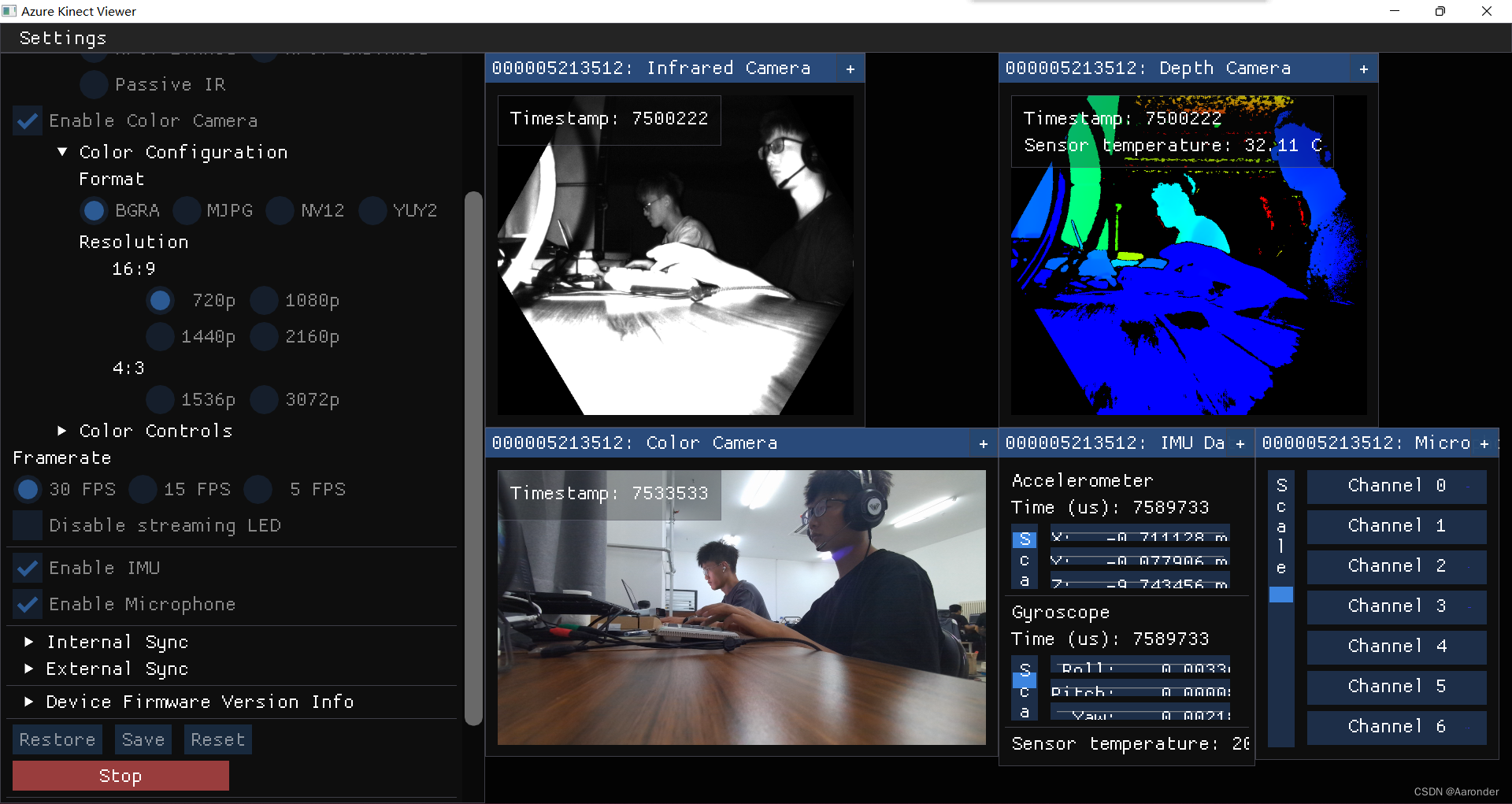Click the plus icon on IMU Data panel
1512x804 pixels.
1240,443
